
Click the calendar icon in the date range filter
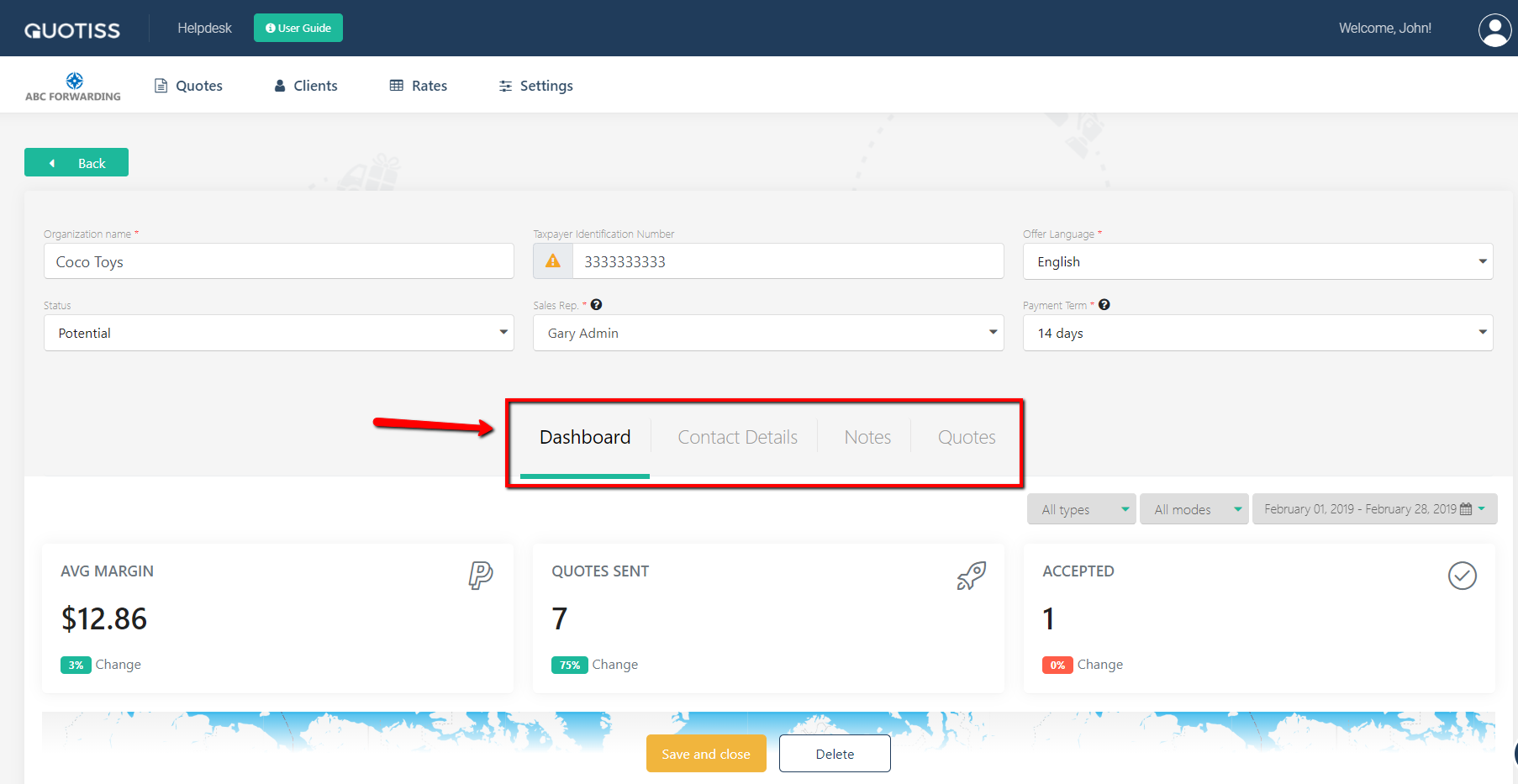click(1467, 508)
